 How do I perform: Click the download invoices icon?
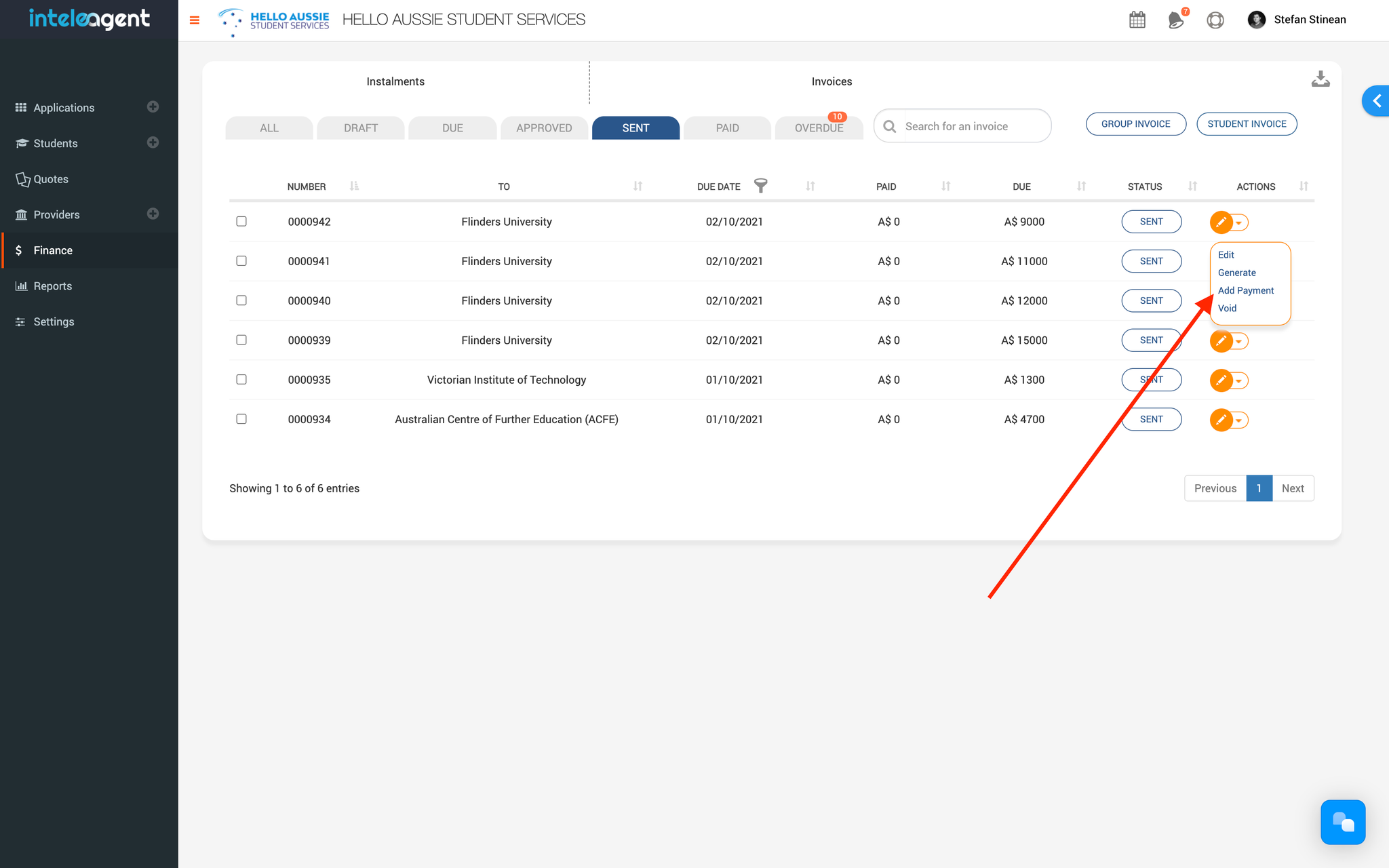pos(1320,79)
